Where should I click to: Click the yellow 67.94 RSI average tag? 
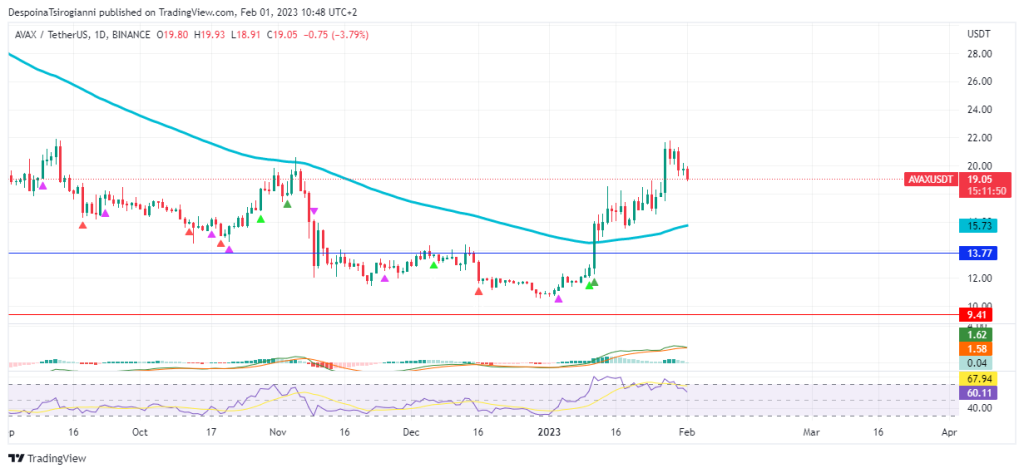974,380
